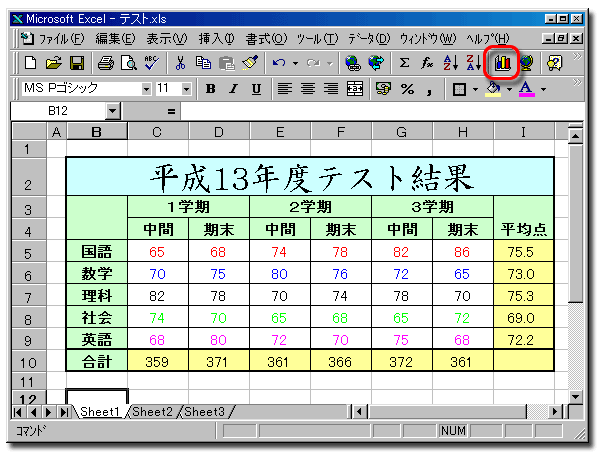Apply Currency Style format icon
600x456 pixels.
click(383, 89)
